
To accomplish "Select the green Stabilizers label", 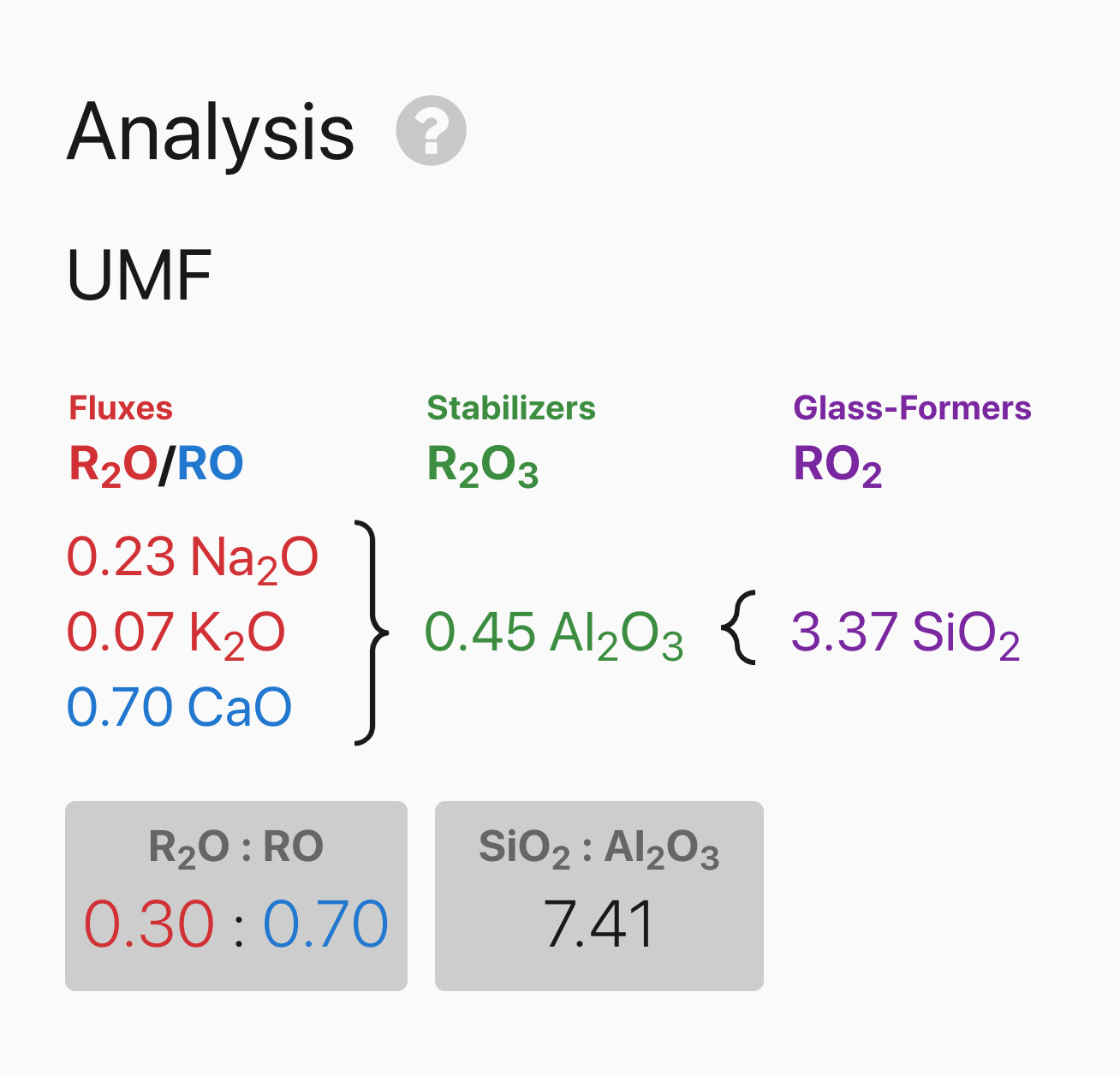I will click(x=511, y=408).
